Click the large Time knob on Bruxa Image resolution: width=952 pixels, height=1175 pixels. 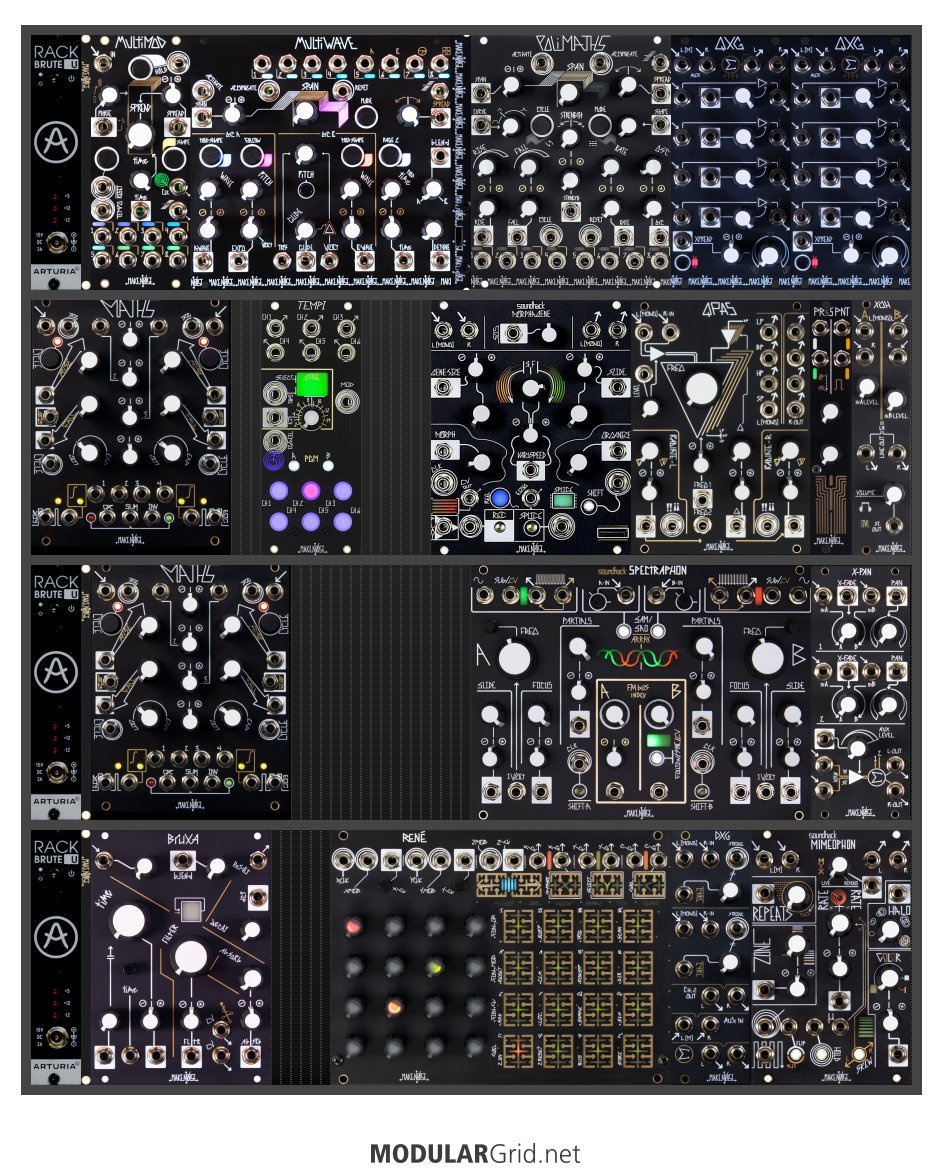point(129,922)
